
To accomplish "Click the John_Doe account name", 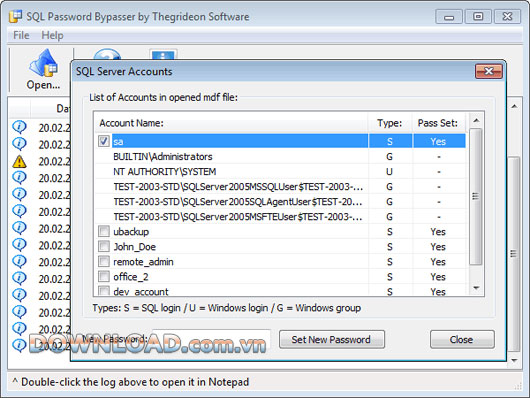I will (x=135, y=247).
